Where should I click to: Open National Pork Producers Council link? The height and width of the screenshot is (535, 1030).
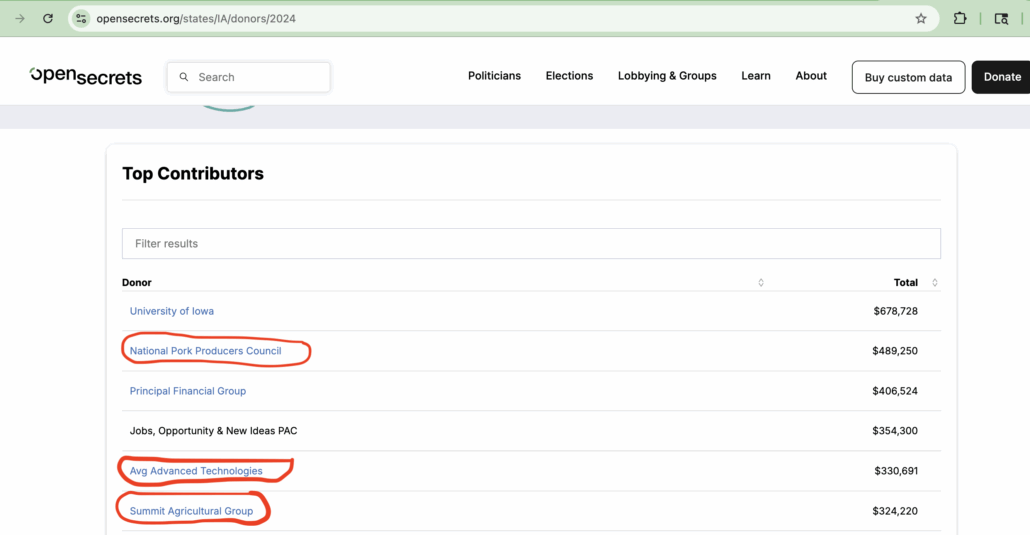pyautogui.click(x=206, y=351)
